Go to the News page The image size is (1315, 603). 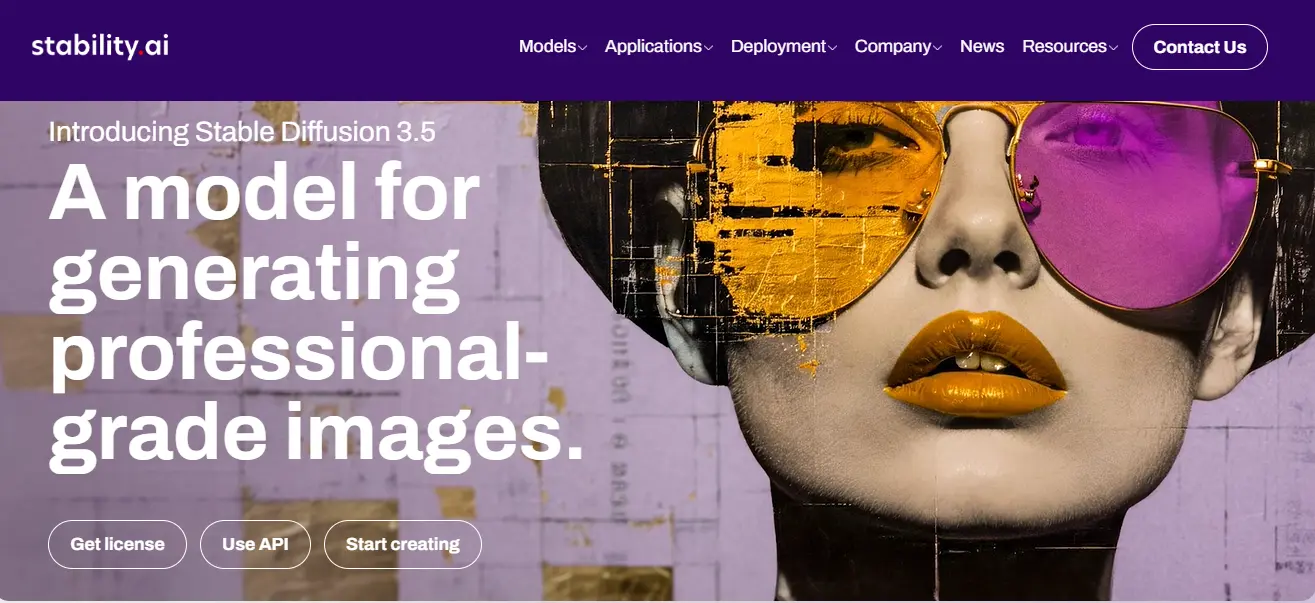coord(982,46)
